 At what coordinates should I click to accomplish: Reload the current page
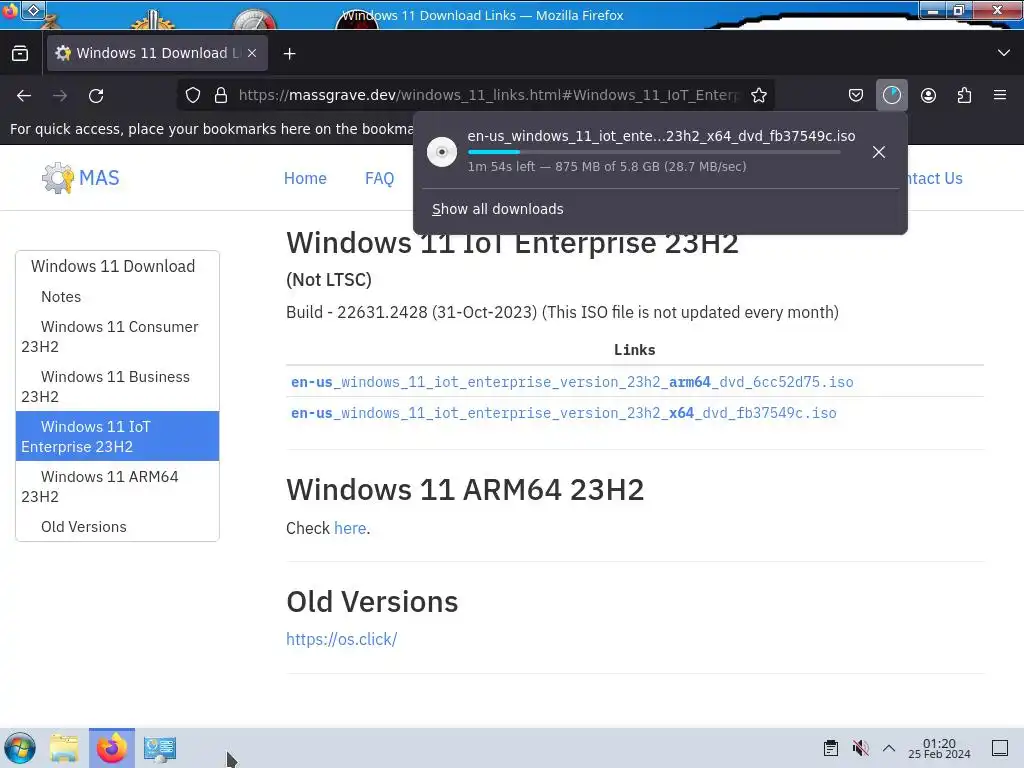(x=96, y=95)
